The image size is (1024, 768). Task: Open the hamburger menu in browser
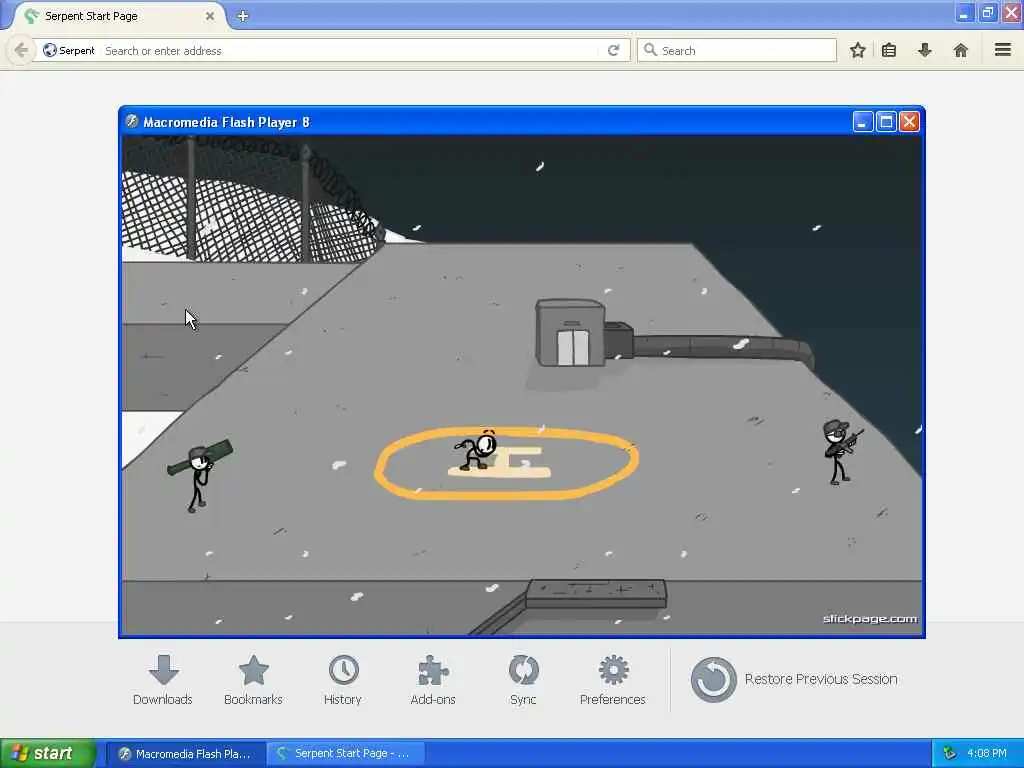pyautogui.click(x=1003, y=50)
